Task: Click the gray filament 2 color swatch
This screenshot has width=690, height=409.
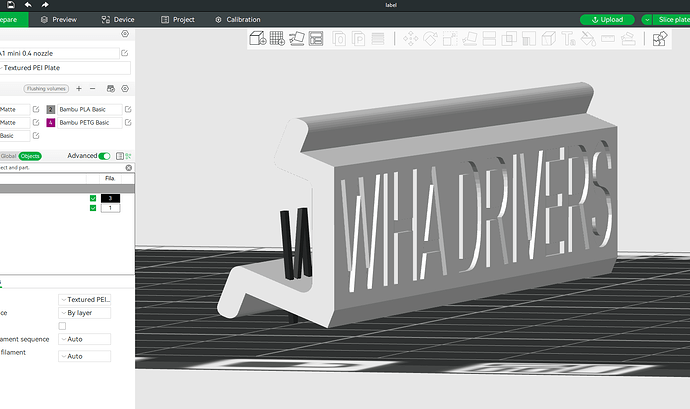Action: (51, 109)
